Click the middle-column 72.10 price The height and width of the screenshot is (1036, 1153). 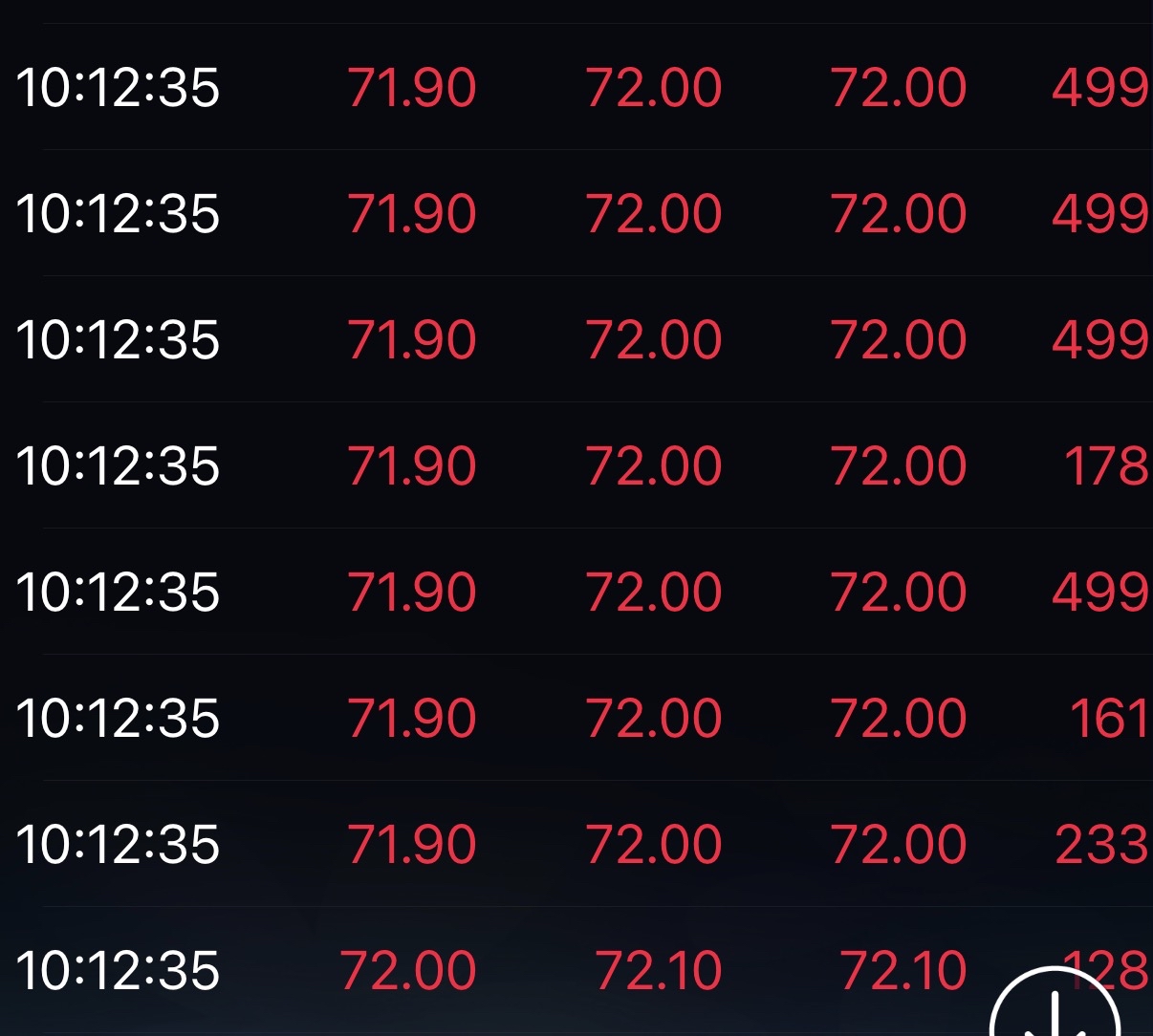(658, 971)
